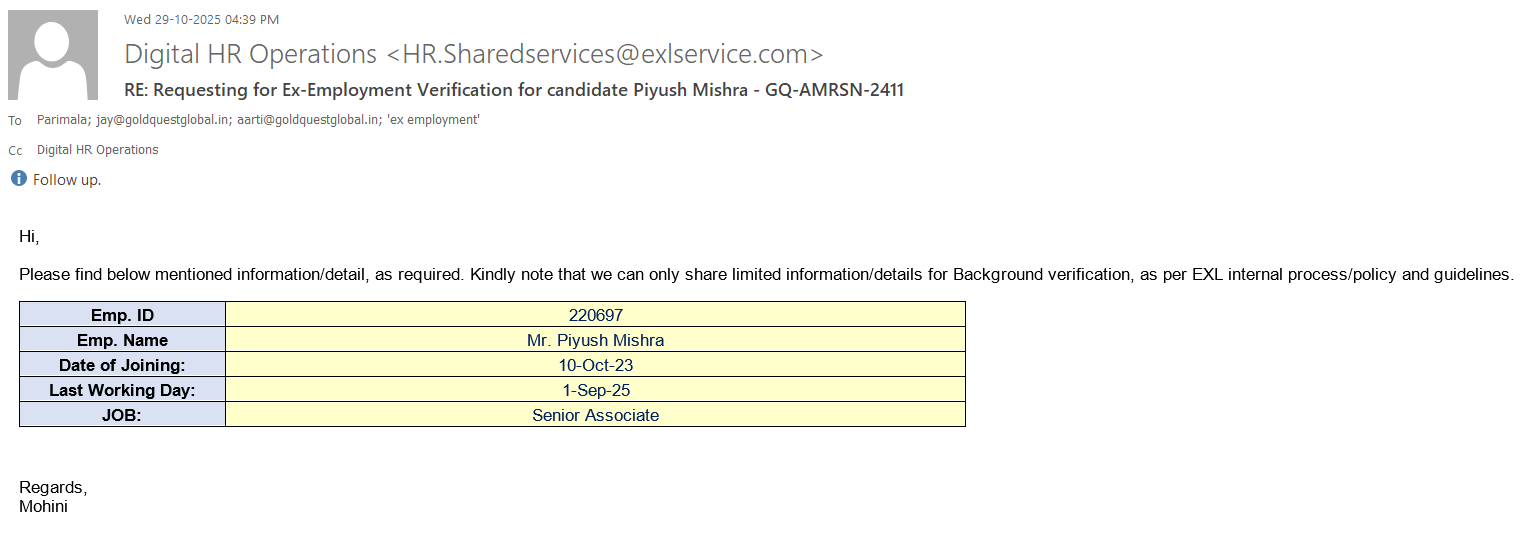
Task: Select the Follow up notice text
Action: coord(67,180)
